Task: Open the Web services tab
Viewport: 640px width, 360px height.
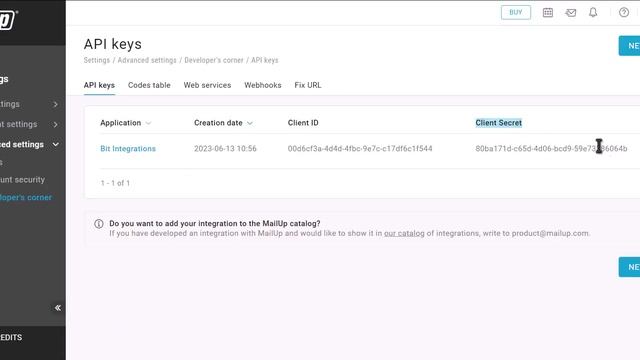Action: [x=207, y=85]
